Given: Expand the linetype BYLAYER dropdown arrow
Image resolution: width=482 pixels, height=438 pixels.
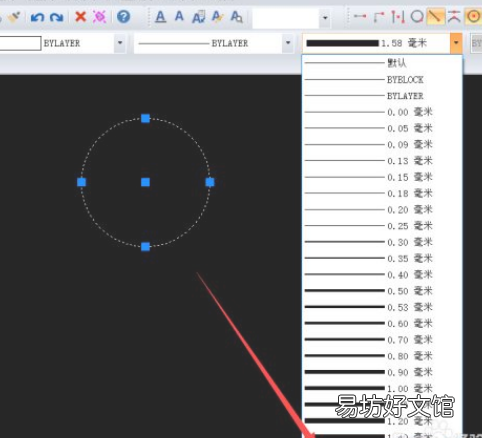Looking at the screenshot, I should pos(288,43).
